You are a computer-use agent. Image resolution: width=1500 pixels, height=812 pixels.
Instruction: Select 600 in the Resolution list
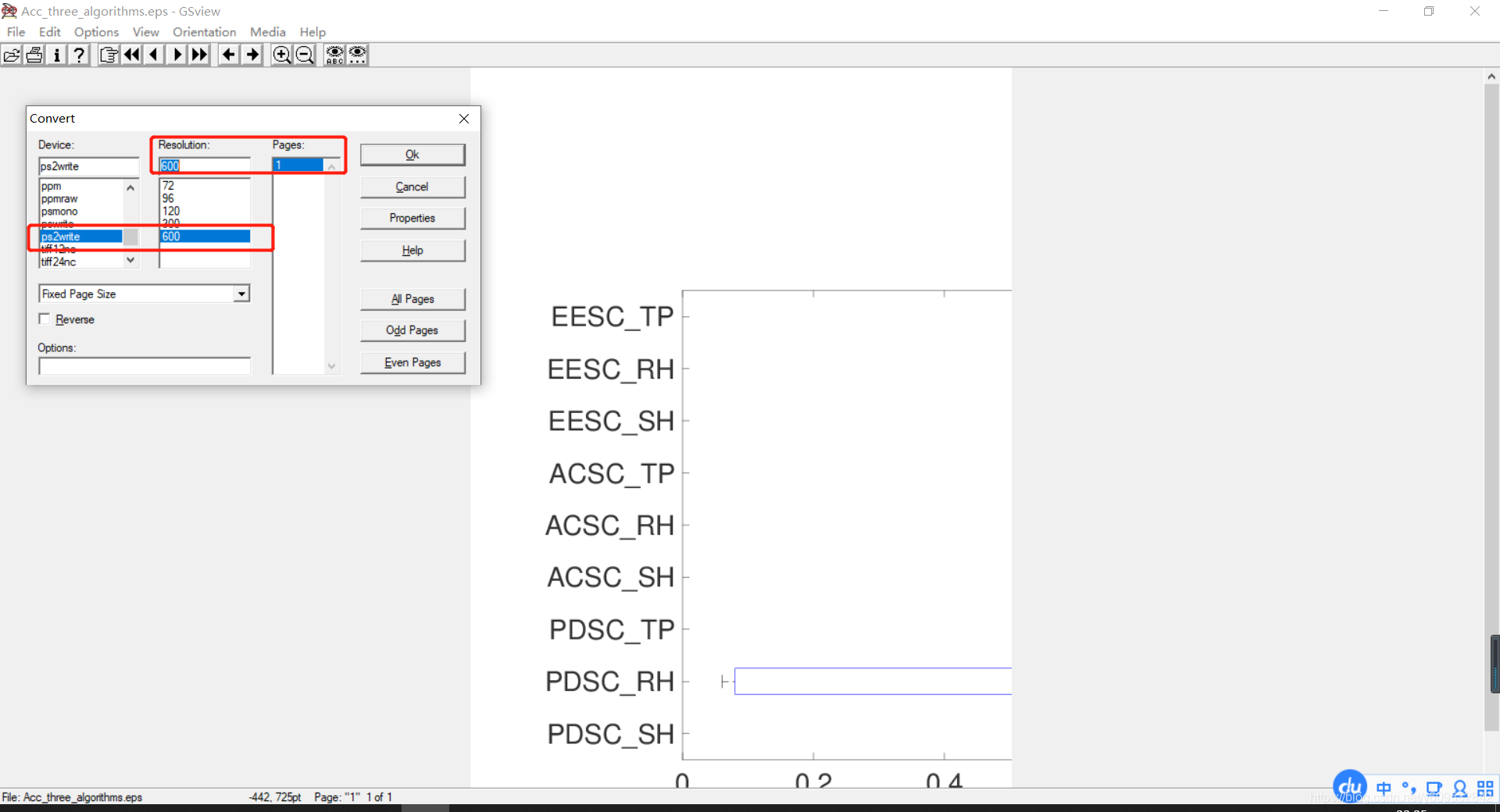pos(205,237)
